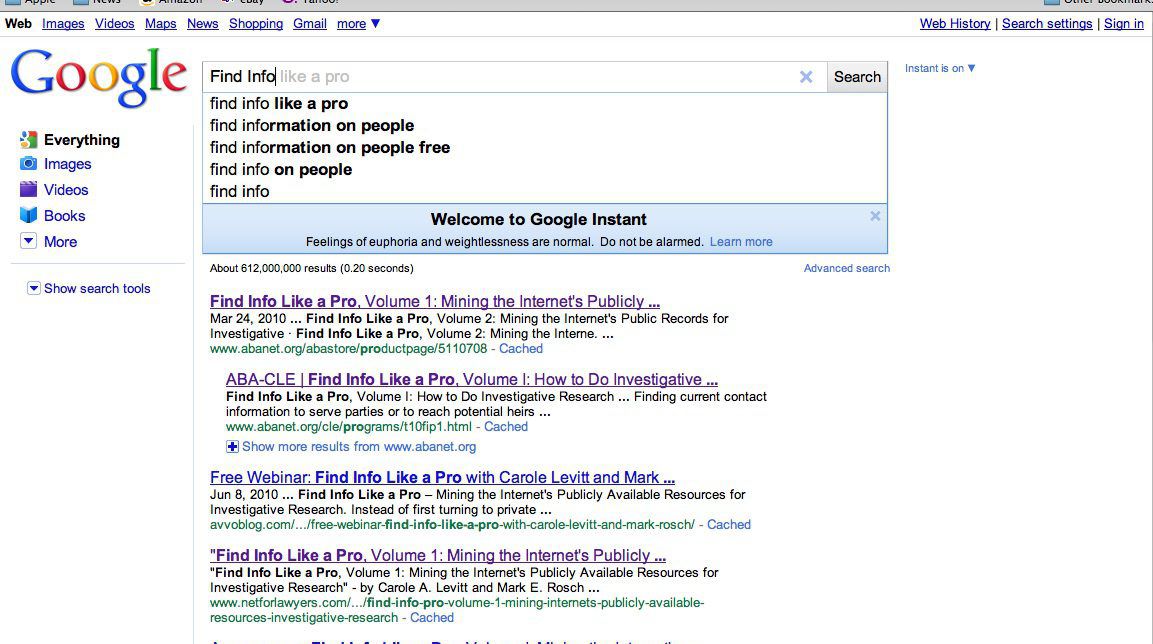This screenshot has height=644, width=1153.
Task: Open Cached link for netforlawyers result
Action: coord(432,618)
